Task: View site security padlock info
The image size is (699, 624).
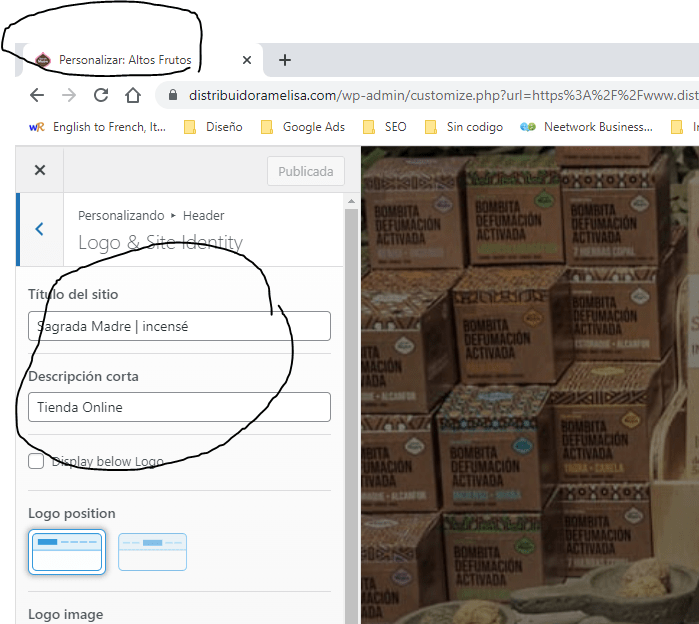Action: pos(173,95)
